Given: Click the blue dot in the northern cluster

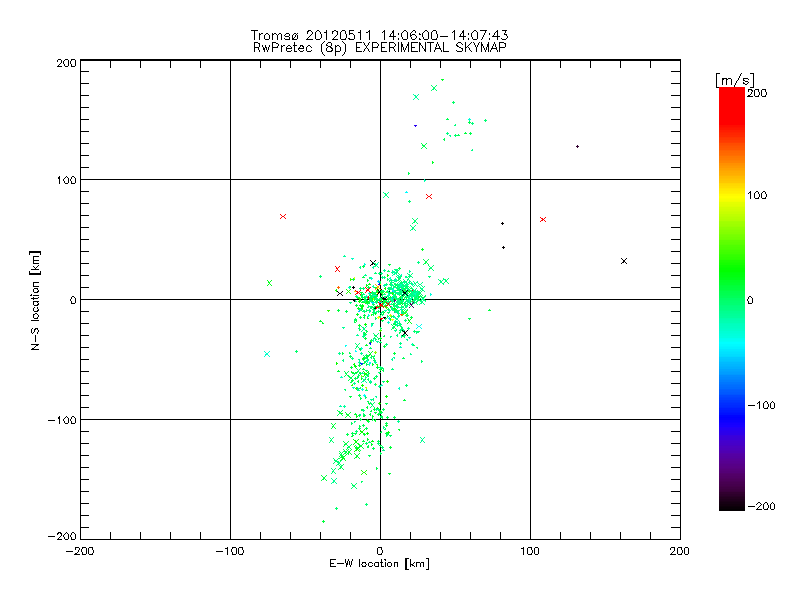Looking at the screenshot, I should tap(415, 126).
